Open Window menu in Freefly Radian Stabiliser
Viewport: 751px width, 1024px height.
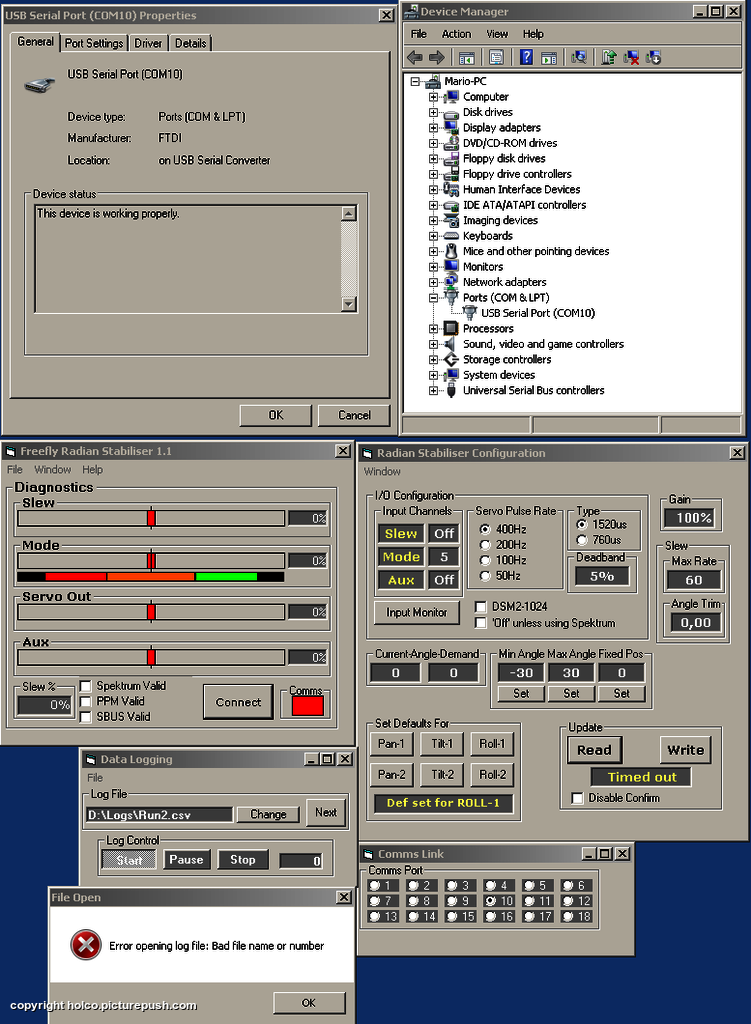click(52, 470)
